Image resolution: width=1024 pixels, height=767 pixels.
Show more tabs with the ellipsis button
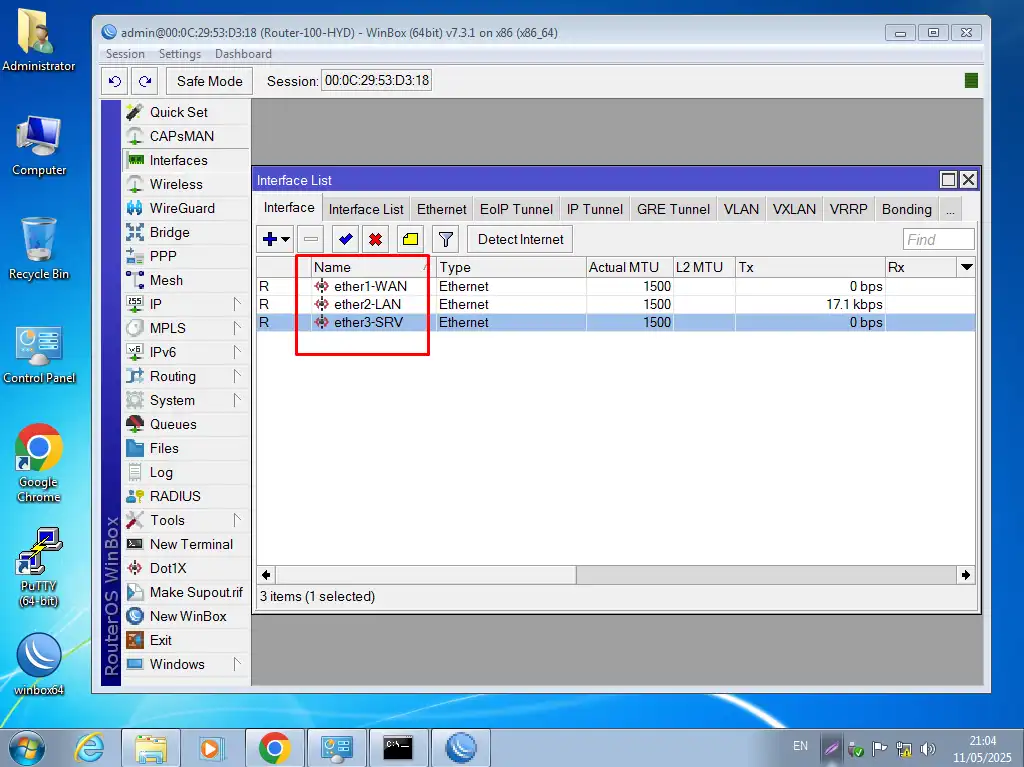(949, 209)
